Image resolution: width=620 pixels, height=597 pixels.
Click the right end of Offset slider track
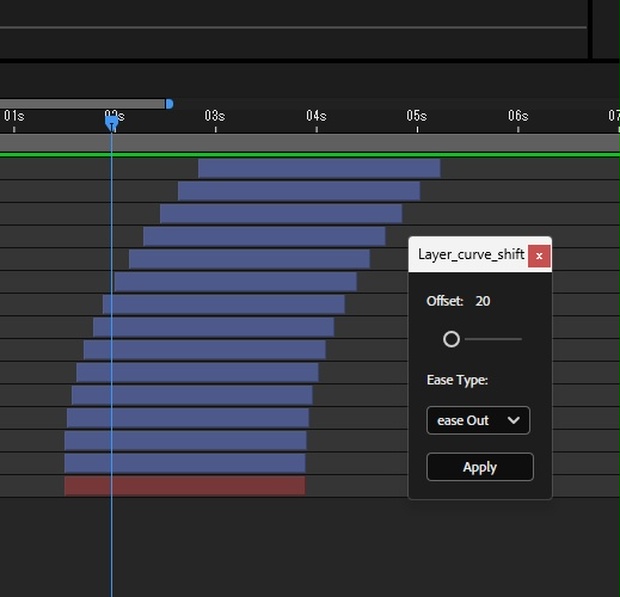pyautogui.click(x=519, y=339)
